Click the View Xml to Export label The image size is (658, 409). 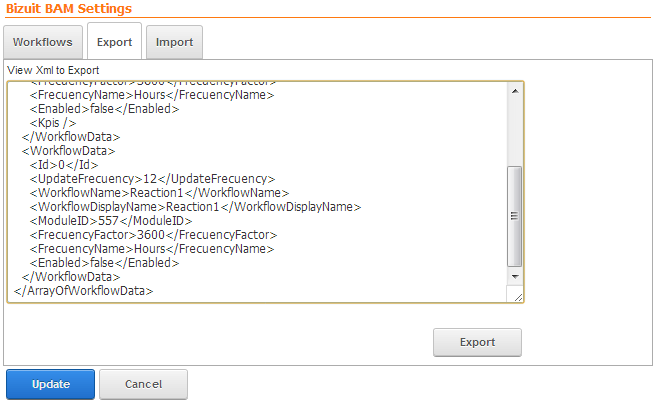(53, 70)
